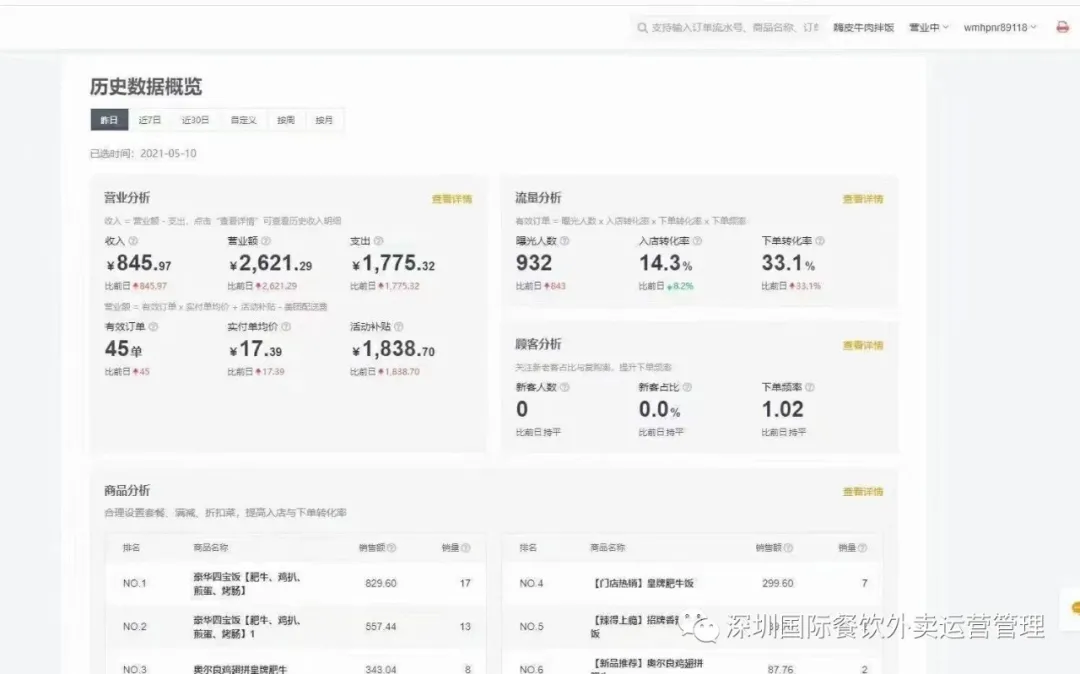
Task: Open the help icon beside 新客占比
Action: (687, 388)
